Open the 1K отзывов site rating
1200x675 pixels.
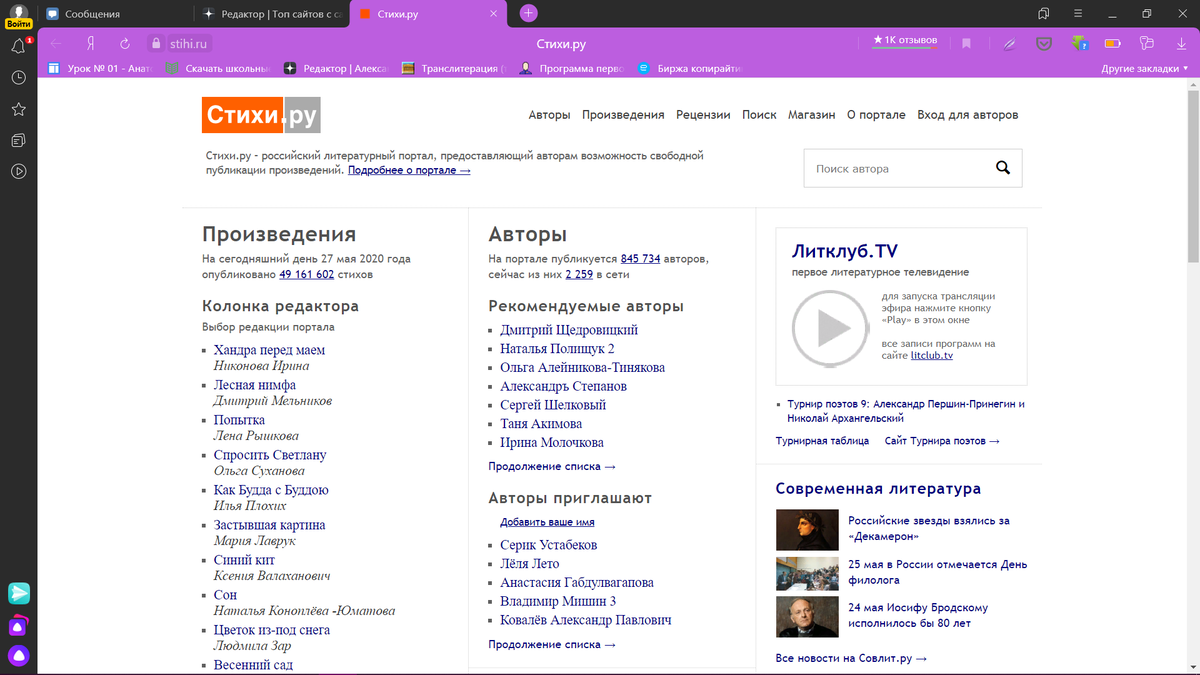[905, 41]
